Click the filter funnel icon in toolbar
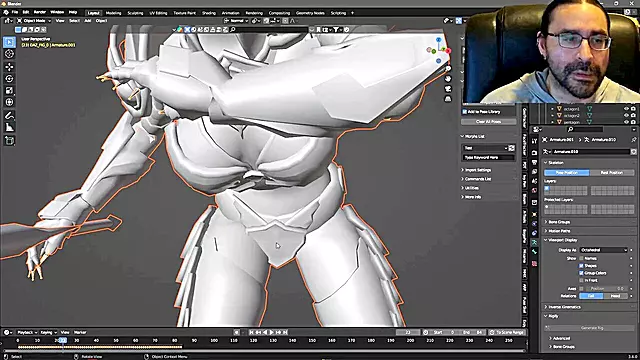This screenshot has height=360, width=640. tap(336, 29)
